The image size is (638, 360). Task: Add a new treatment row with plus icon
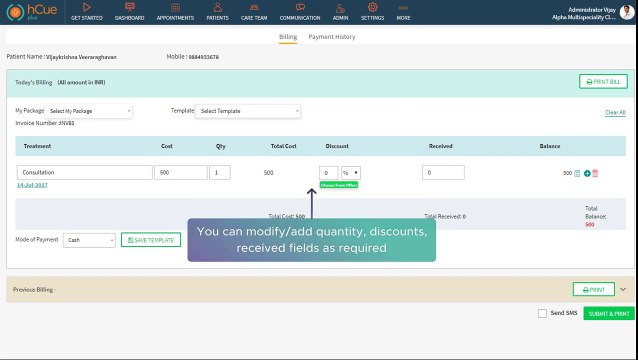(x=587, y=173)
